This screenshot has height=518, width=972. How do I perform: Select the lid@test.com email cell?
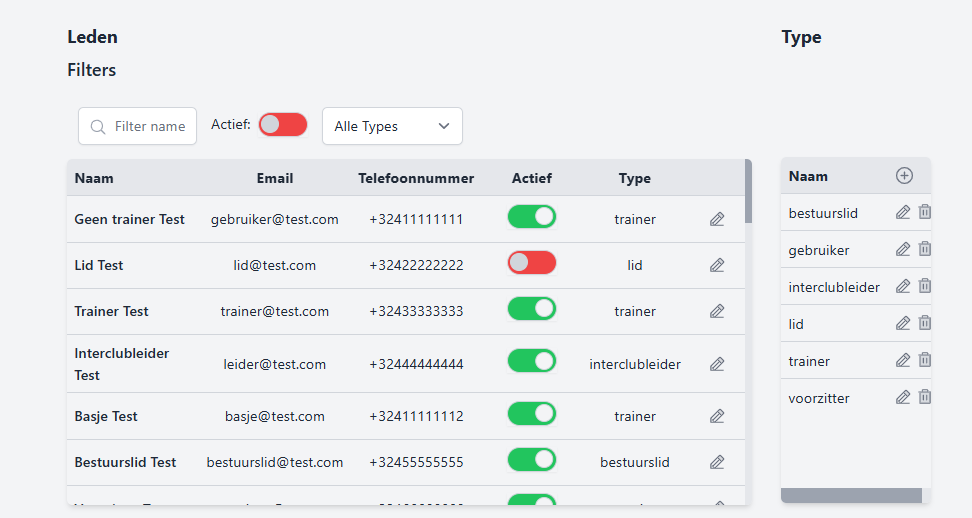click(x=275, y=265)
